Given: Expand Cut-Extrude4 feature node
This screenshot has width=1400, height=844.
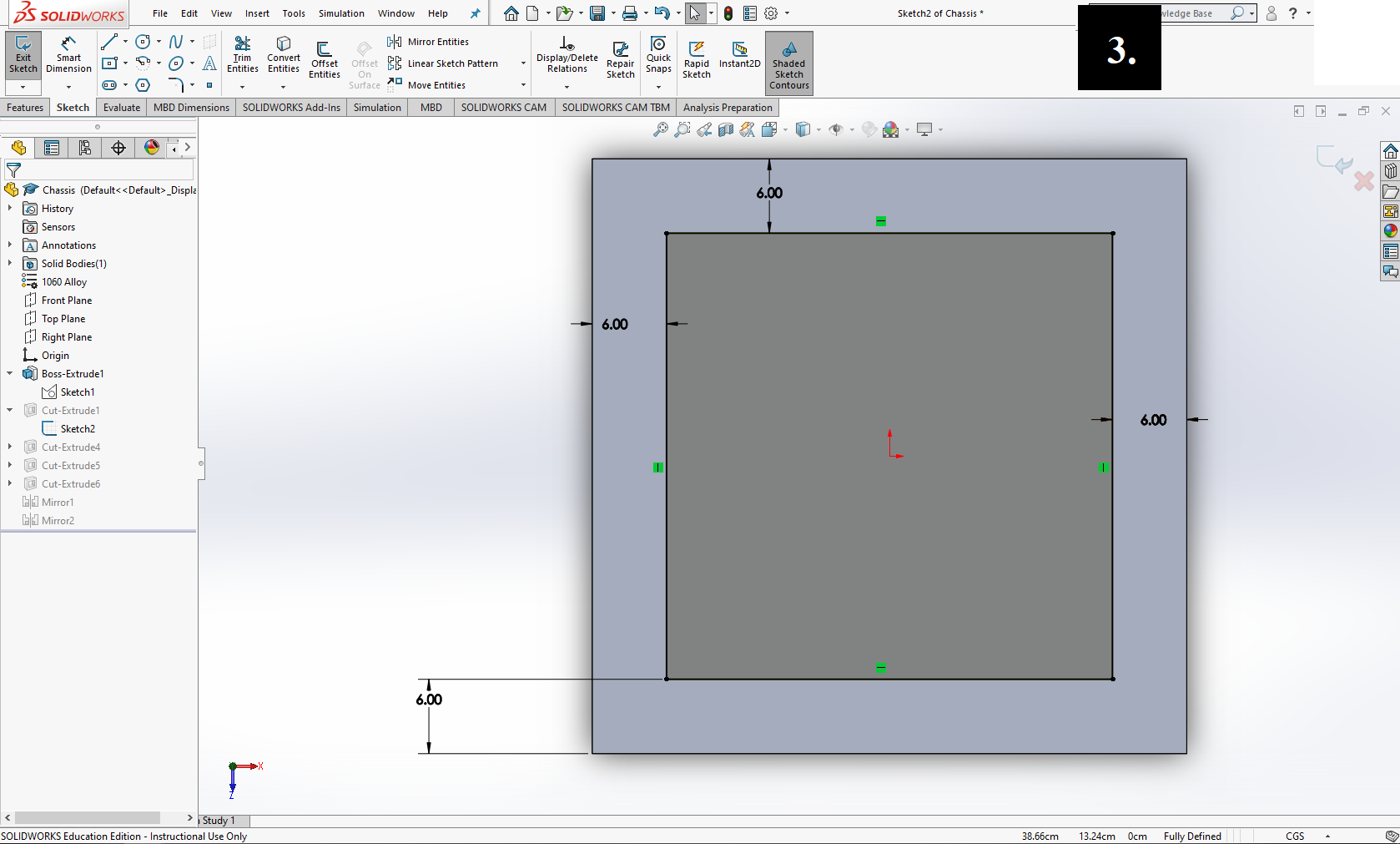Looking at the screenshot, I should pos(10,447).
